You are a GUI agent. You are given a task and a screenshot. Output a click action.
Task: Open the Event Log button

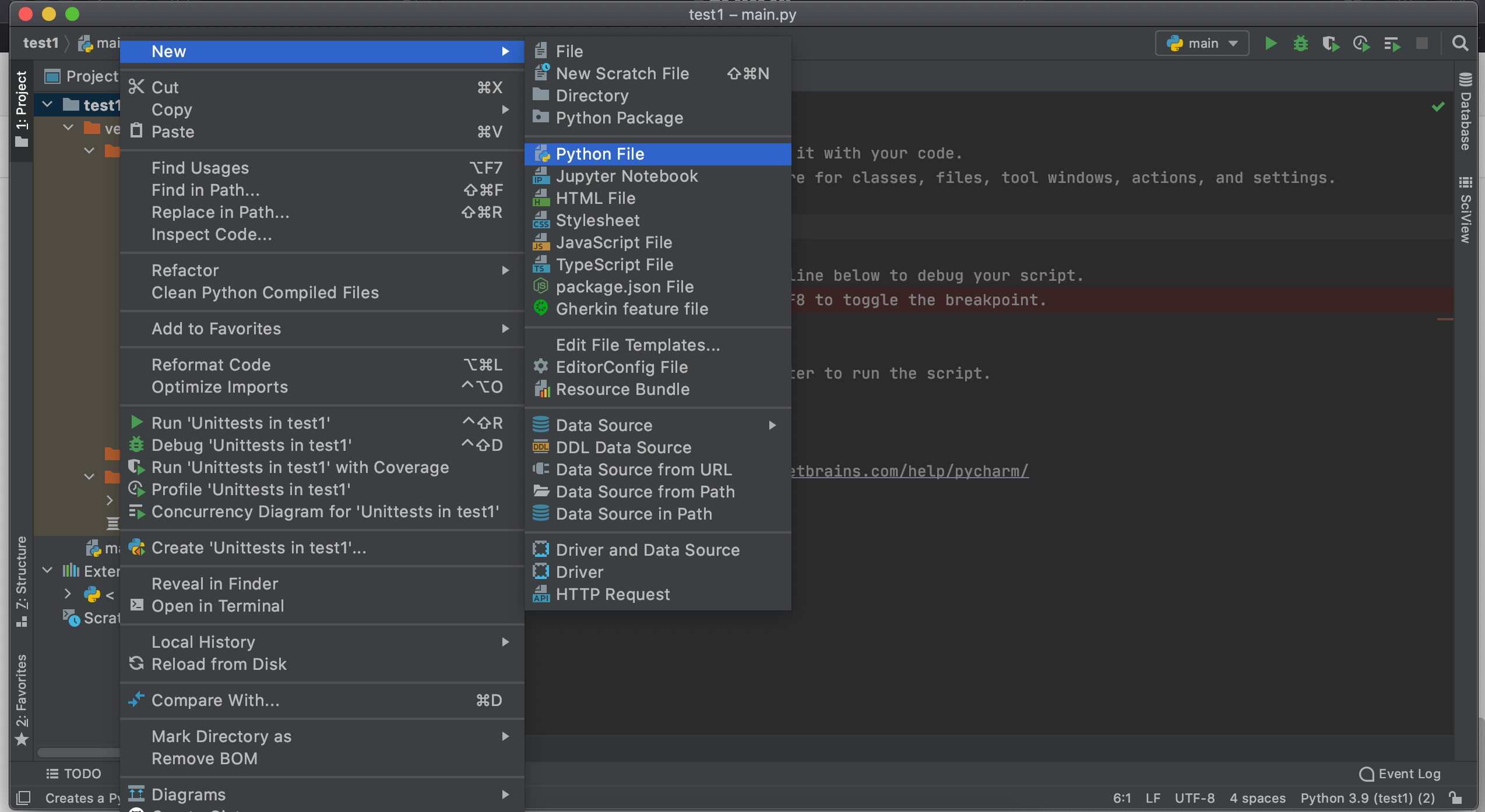point(1399,774)
